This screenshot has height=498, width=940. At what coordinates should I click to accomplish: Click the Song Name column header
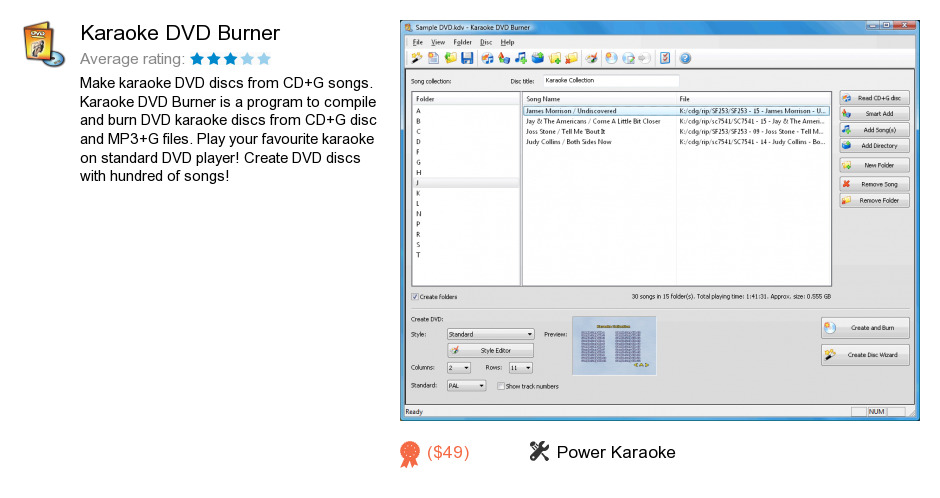click(x=599, y=99)
